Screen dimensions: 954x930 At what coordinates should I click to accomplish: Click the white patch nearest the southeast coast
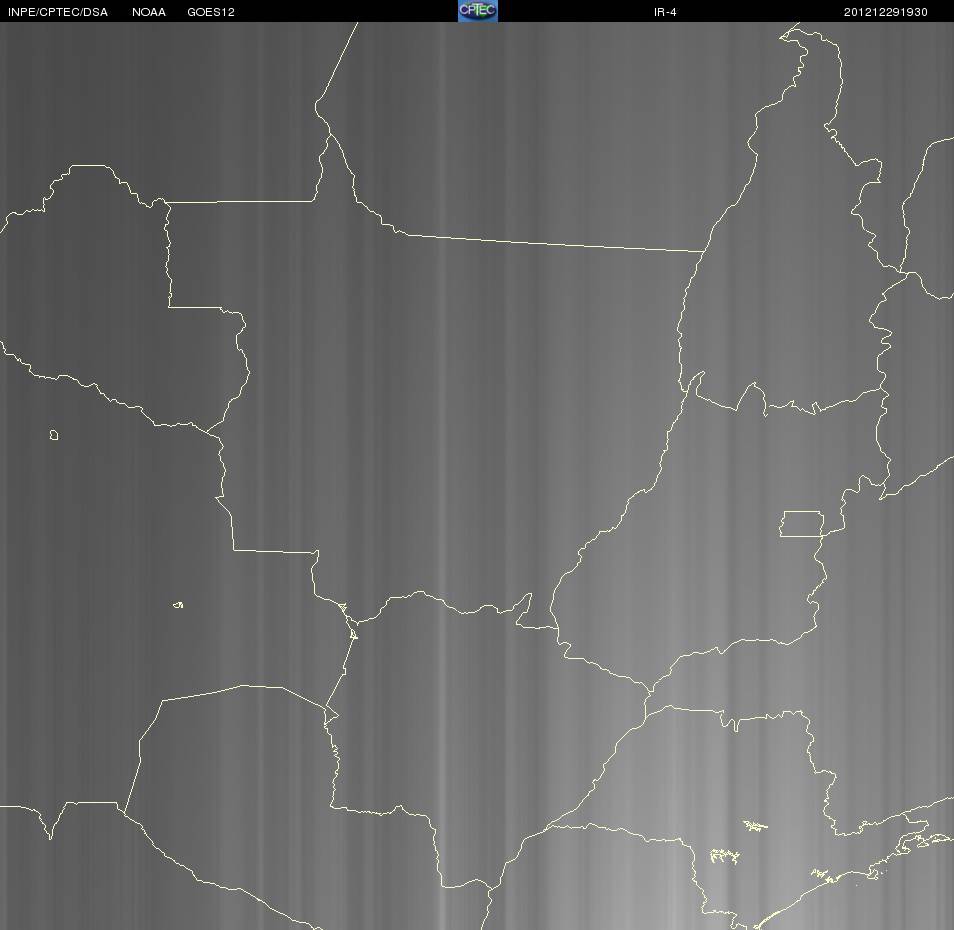(820, 875)
